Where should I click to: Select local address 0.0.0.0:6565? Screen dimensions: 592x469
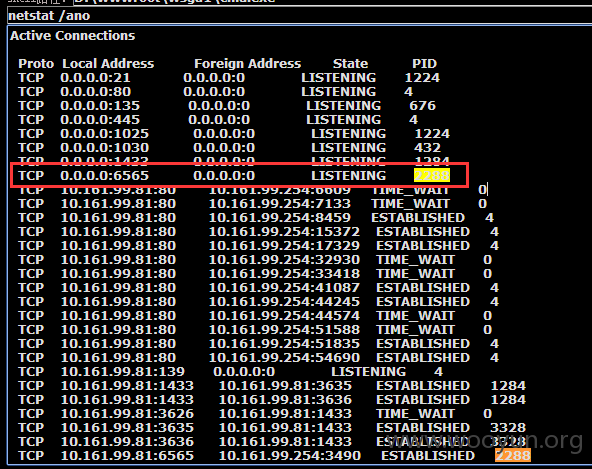coord(105,175)
